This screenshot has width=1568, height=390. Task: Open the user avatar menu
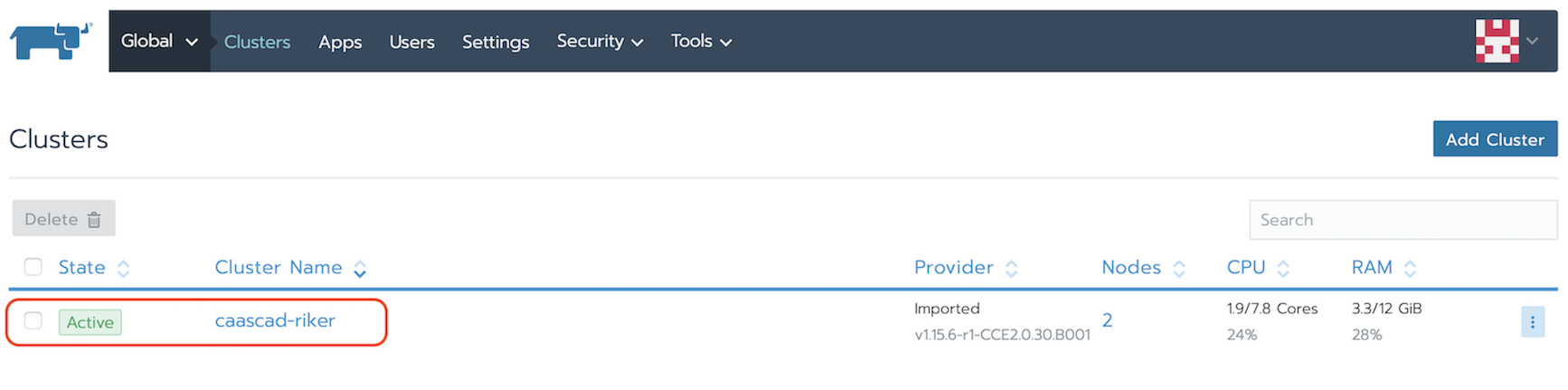tap(1506, 41)
